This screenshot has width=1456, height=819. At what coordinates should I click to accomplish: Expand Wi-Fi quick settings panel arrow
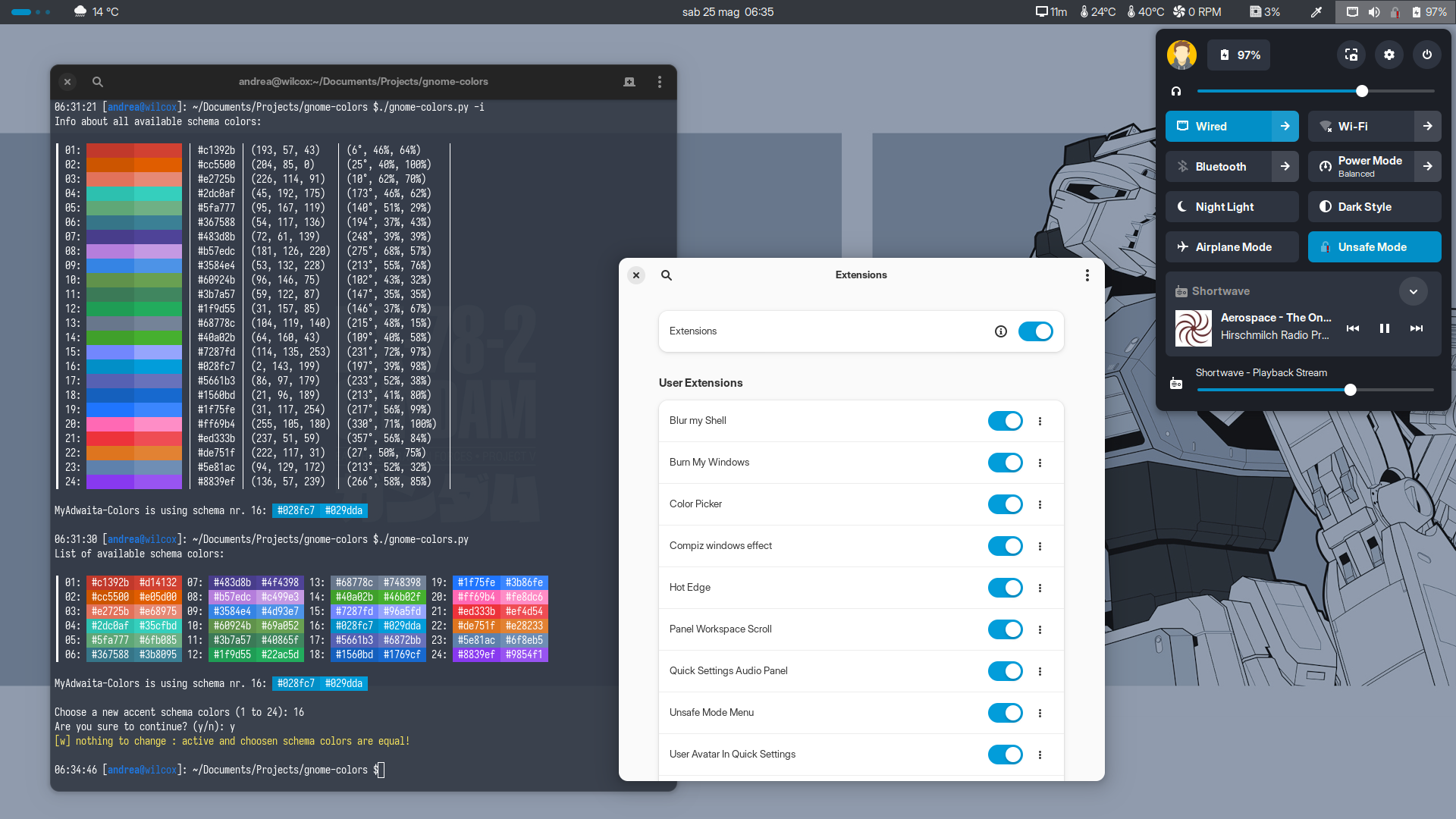click(1428, 126)
